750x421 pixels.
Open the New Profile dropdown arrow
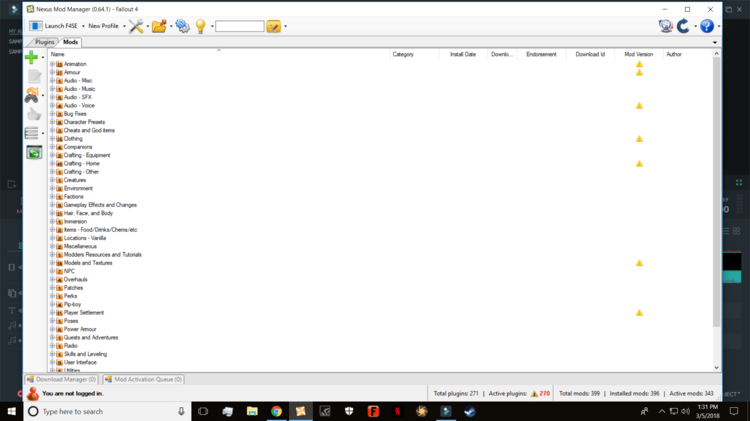pos(124,26)
